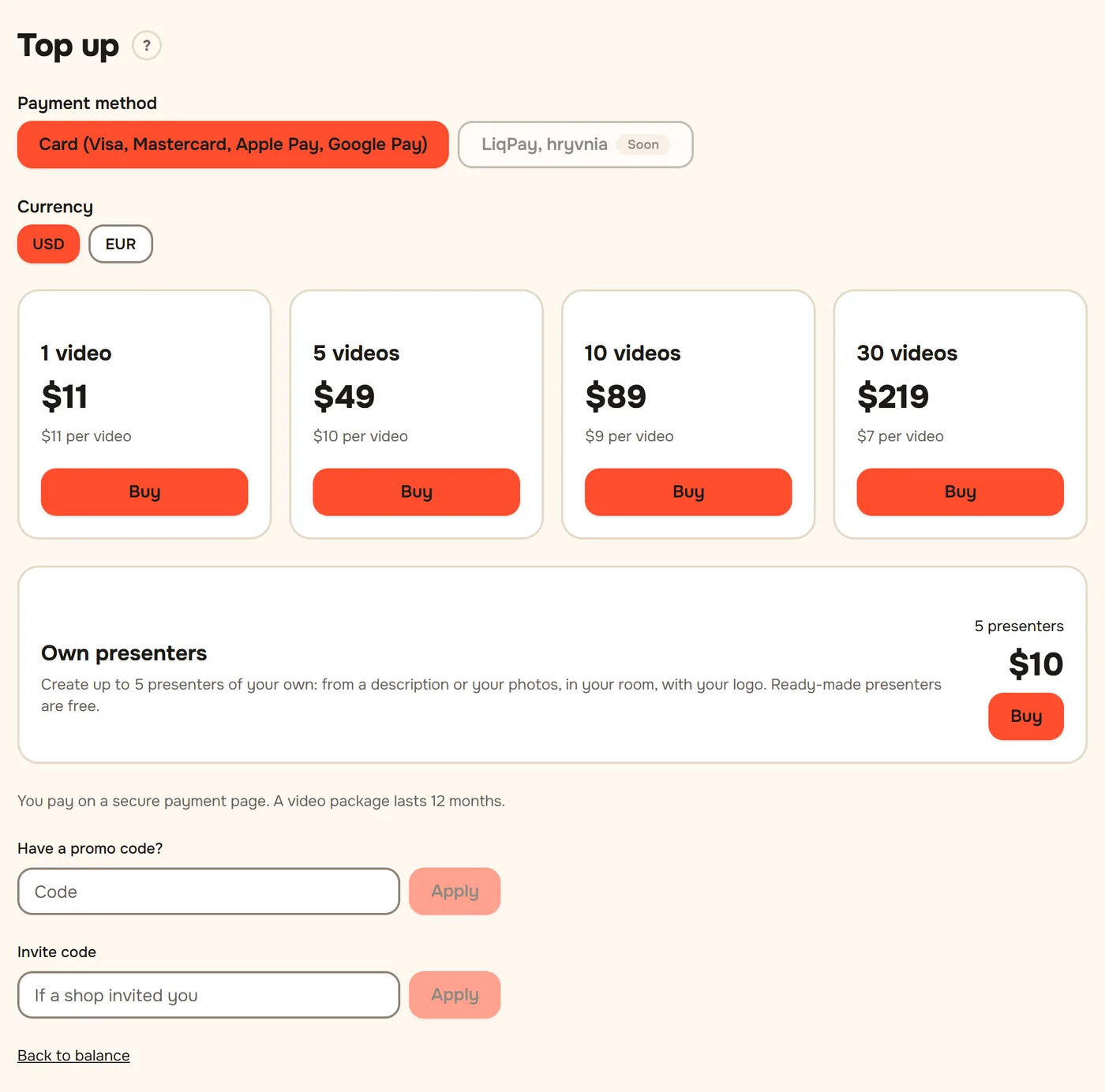Apply the promo code
The image size is (1105, 1092).
tap(455, 892)
